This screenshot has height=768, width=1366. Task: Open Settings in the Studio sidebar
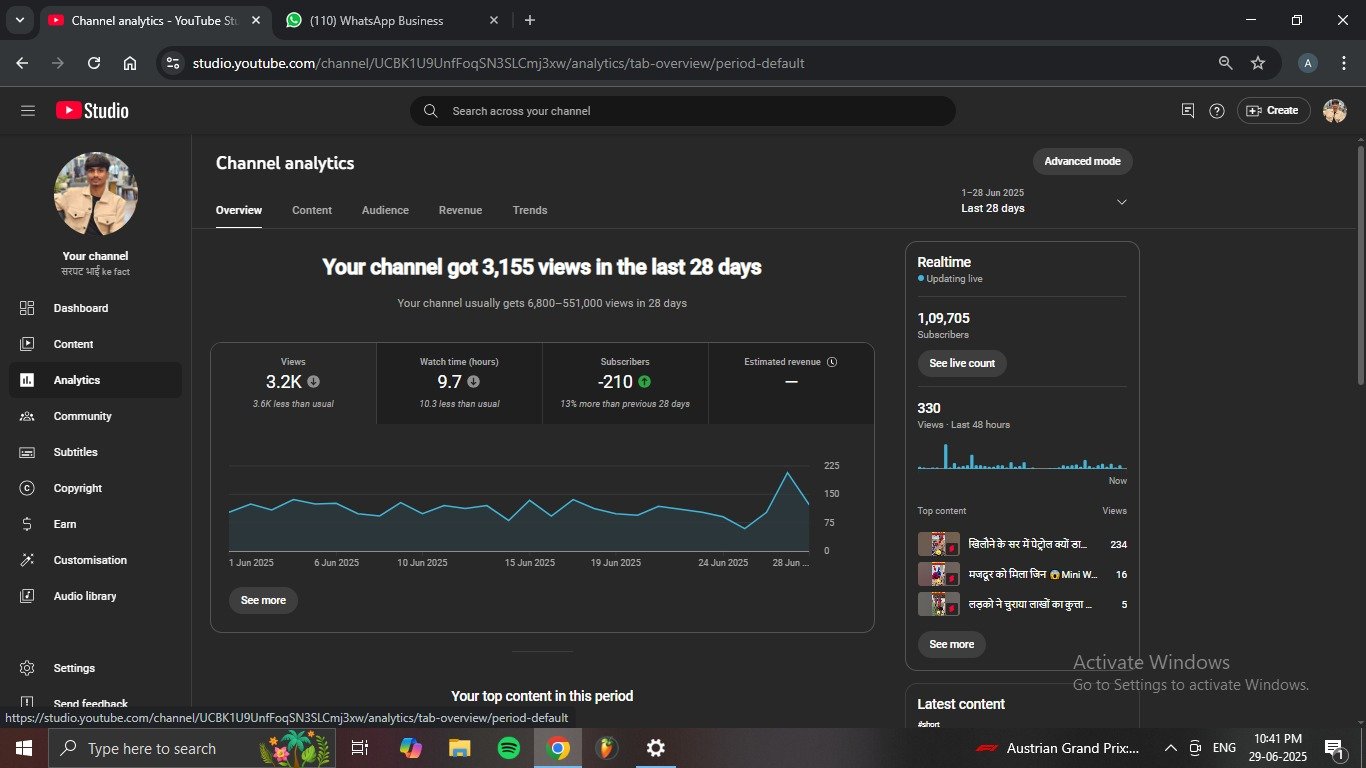click(95, 668)
